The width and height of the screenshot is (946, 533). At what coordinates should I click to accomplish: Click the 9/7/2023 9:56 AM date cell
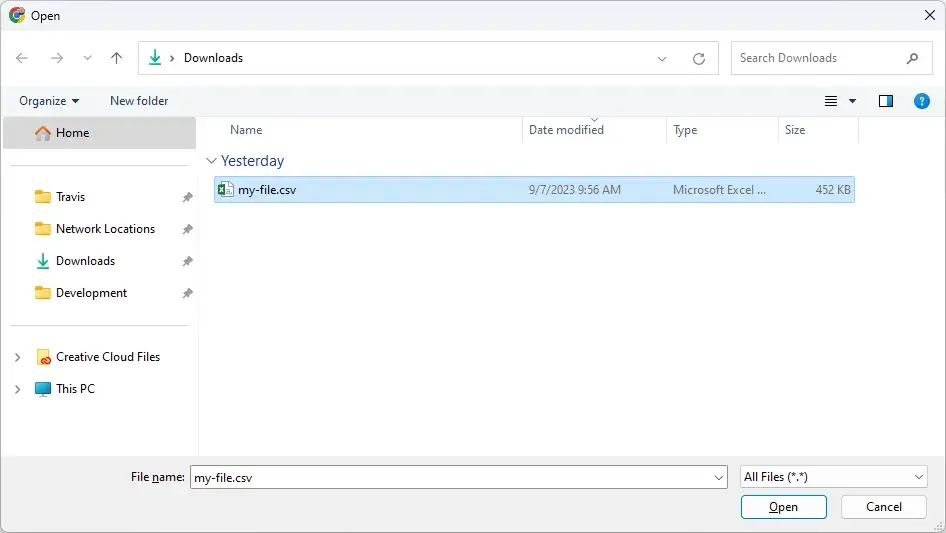tap(574, 190)
